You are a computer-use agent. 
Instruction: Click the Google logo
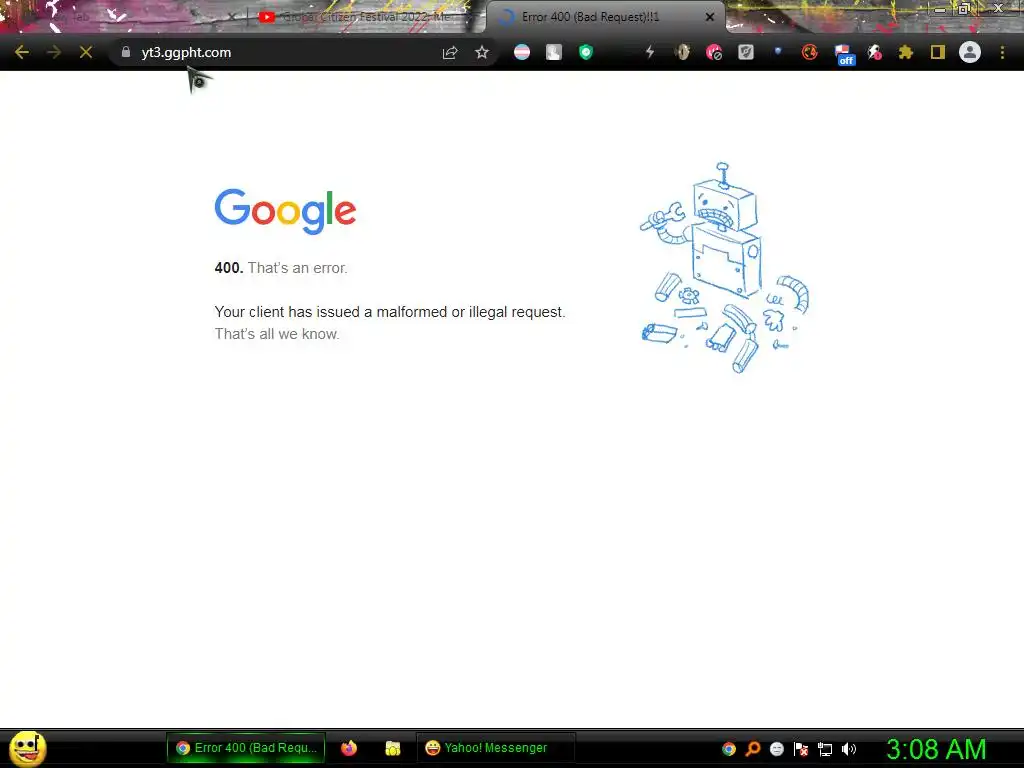pos(285,211)
